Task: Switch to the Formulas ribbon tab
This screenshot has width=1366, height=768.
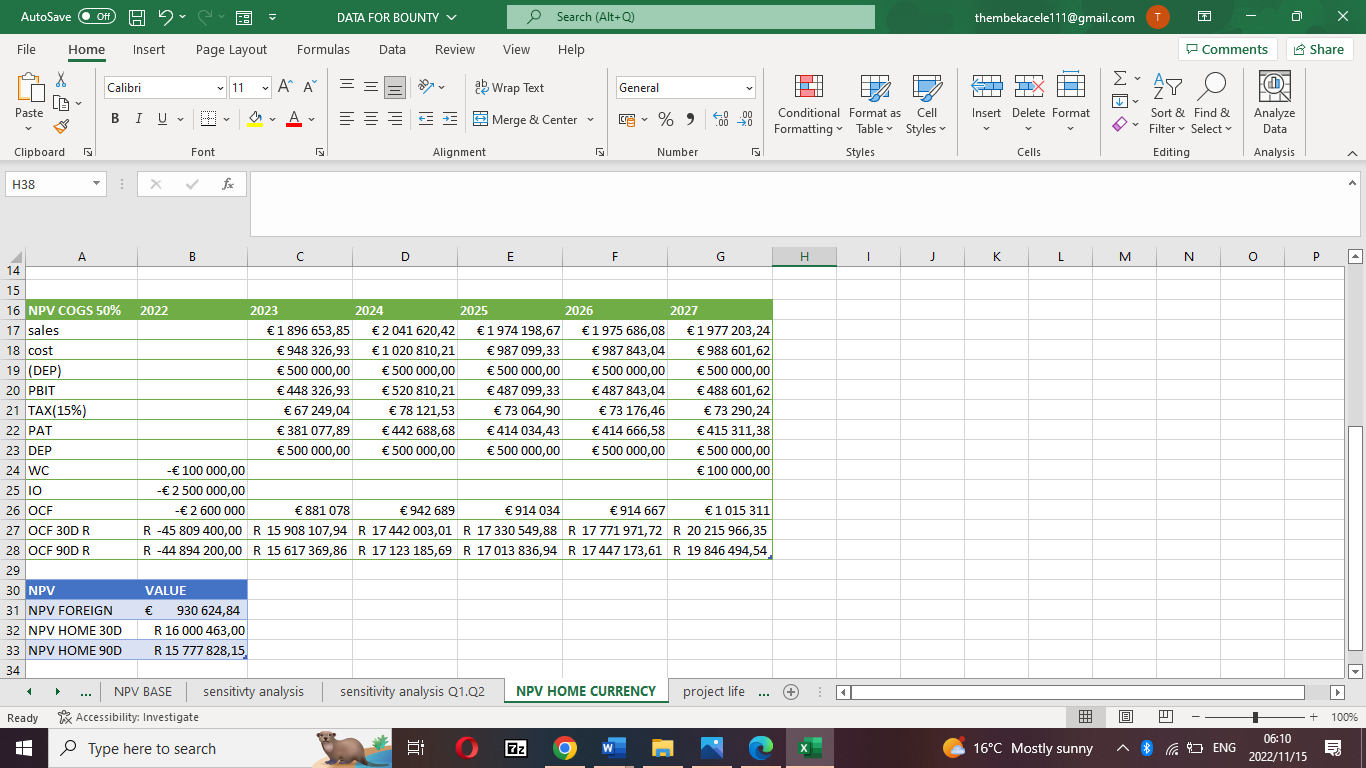Action: [x=323, y=49]
